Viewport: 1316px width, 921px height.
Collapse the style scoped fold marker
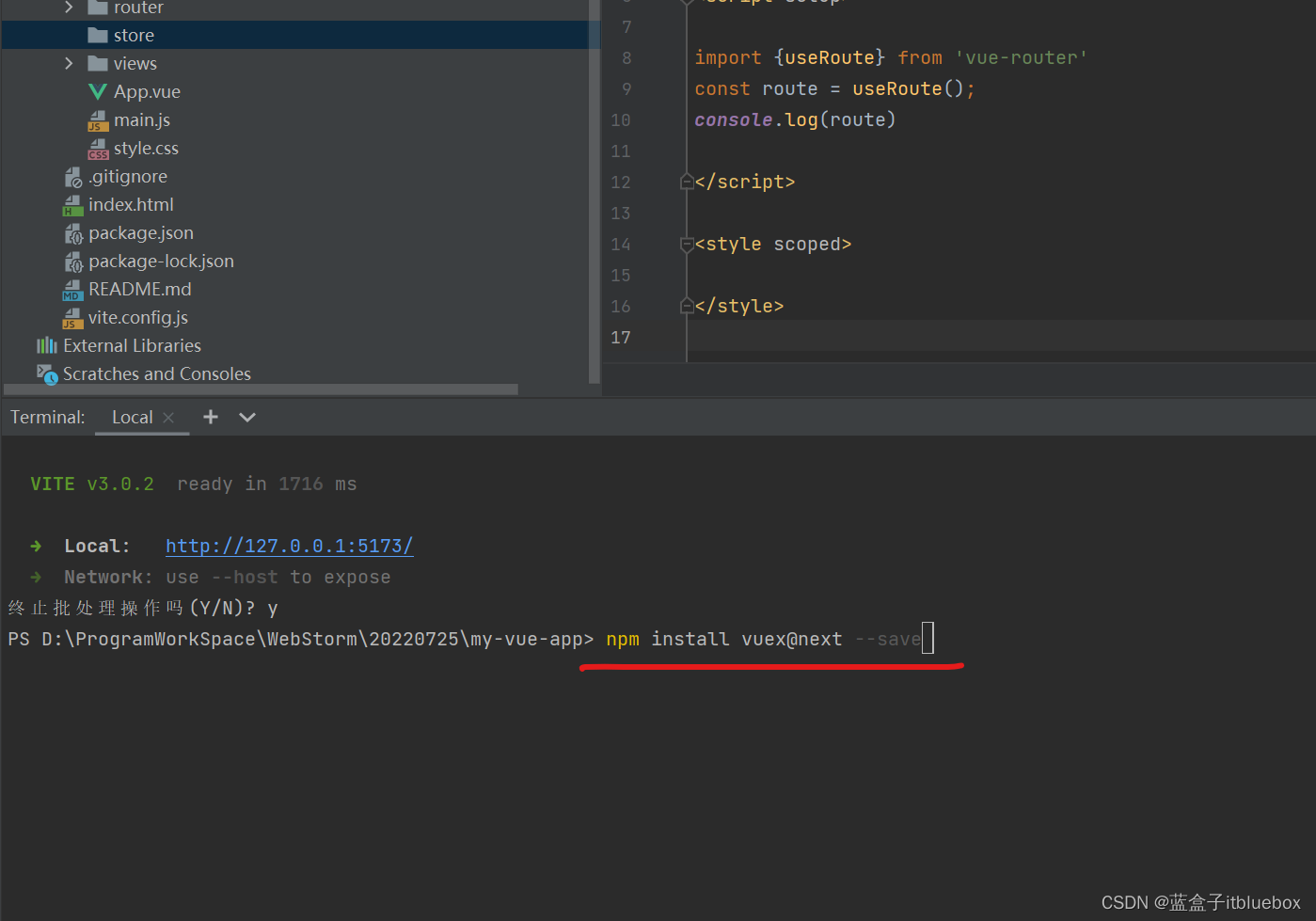[x=687, y=245]
